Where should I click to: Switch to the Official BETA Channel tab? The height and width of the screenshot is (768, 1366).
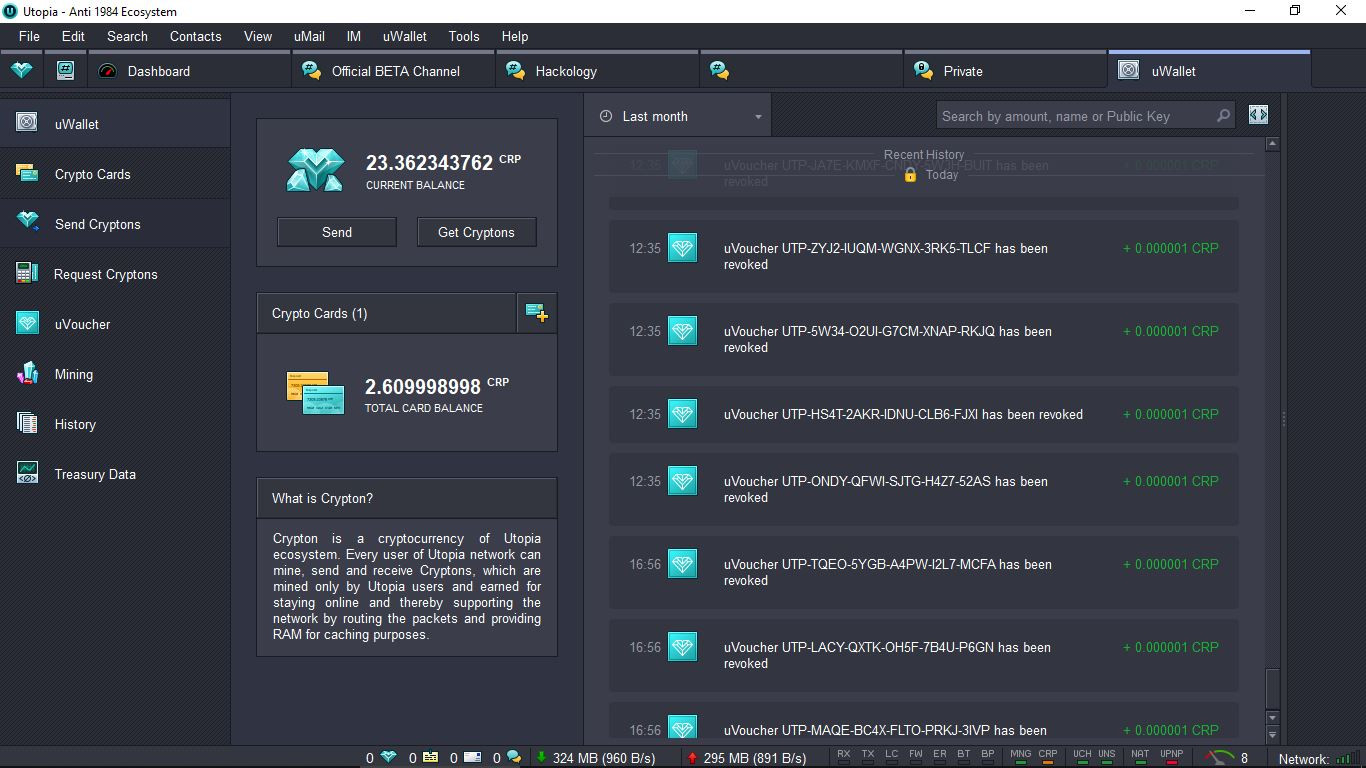[x=394, y=71]
